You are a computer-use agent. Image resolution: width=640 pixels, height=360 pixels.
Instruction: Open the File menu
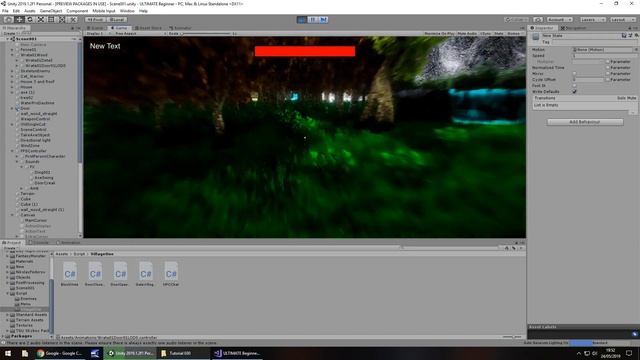coord(5,11)
